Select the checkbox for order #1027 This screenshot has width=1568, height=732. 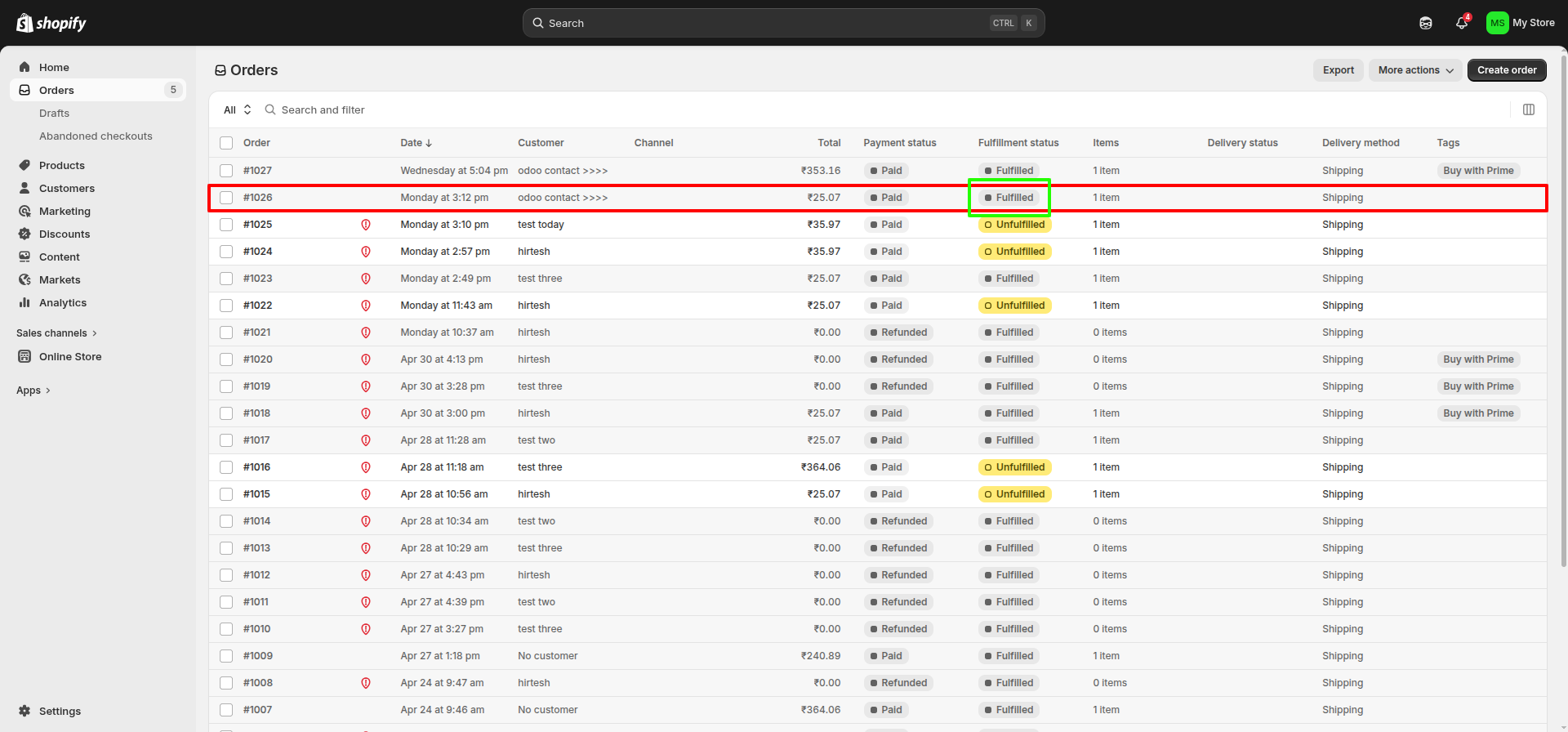(x=226, y=171)
